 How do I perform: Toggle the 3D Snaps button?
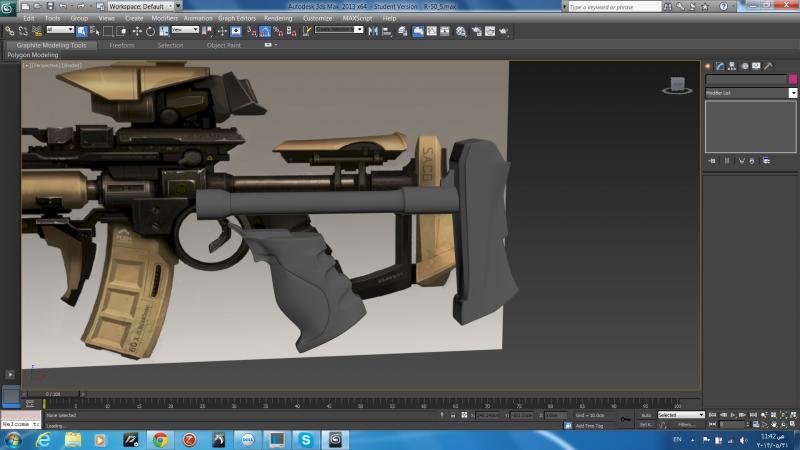[252, 31]
